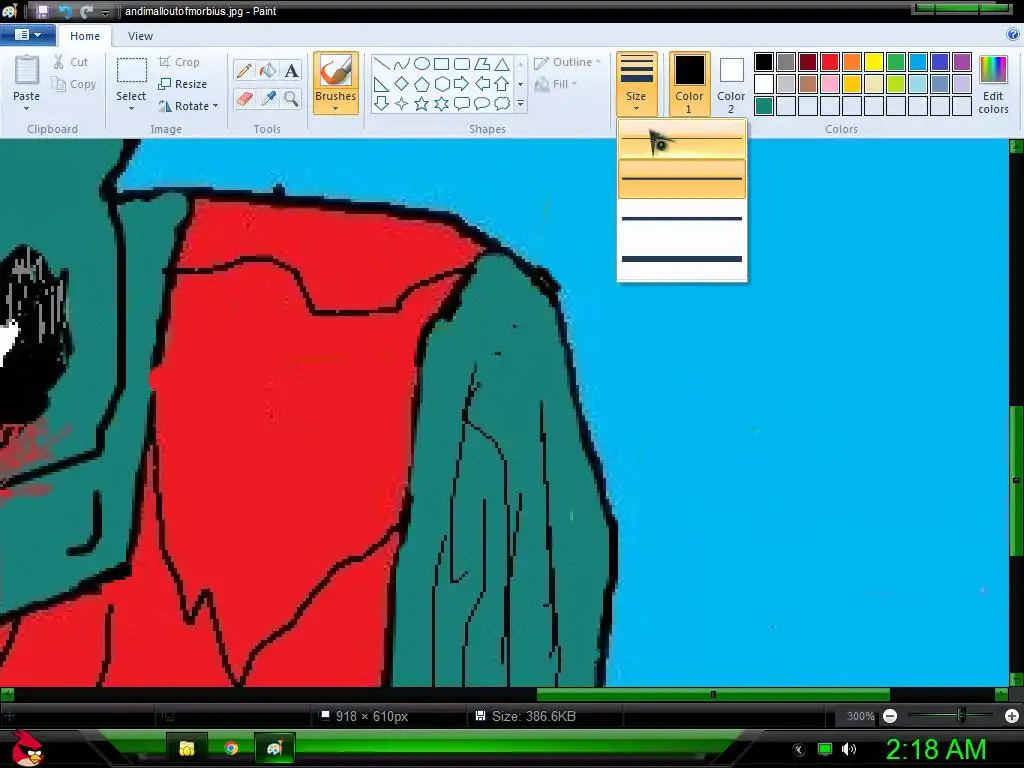Pick the third line size option

tap(682, 218)
